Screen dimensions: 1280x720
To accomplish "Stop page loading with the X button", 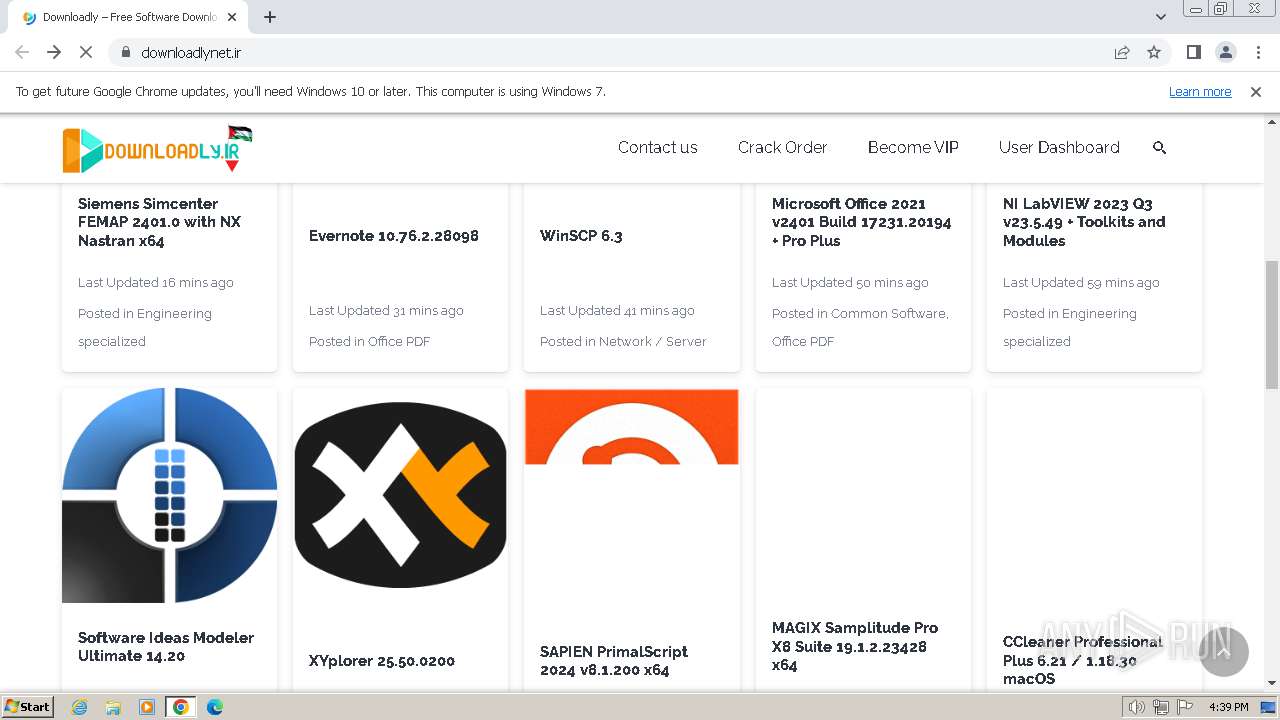I will (x=86, y=52).
